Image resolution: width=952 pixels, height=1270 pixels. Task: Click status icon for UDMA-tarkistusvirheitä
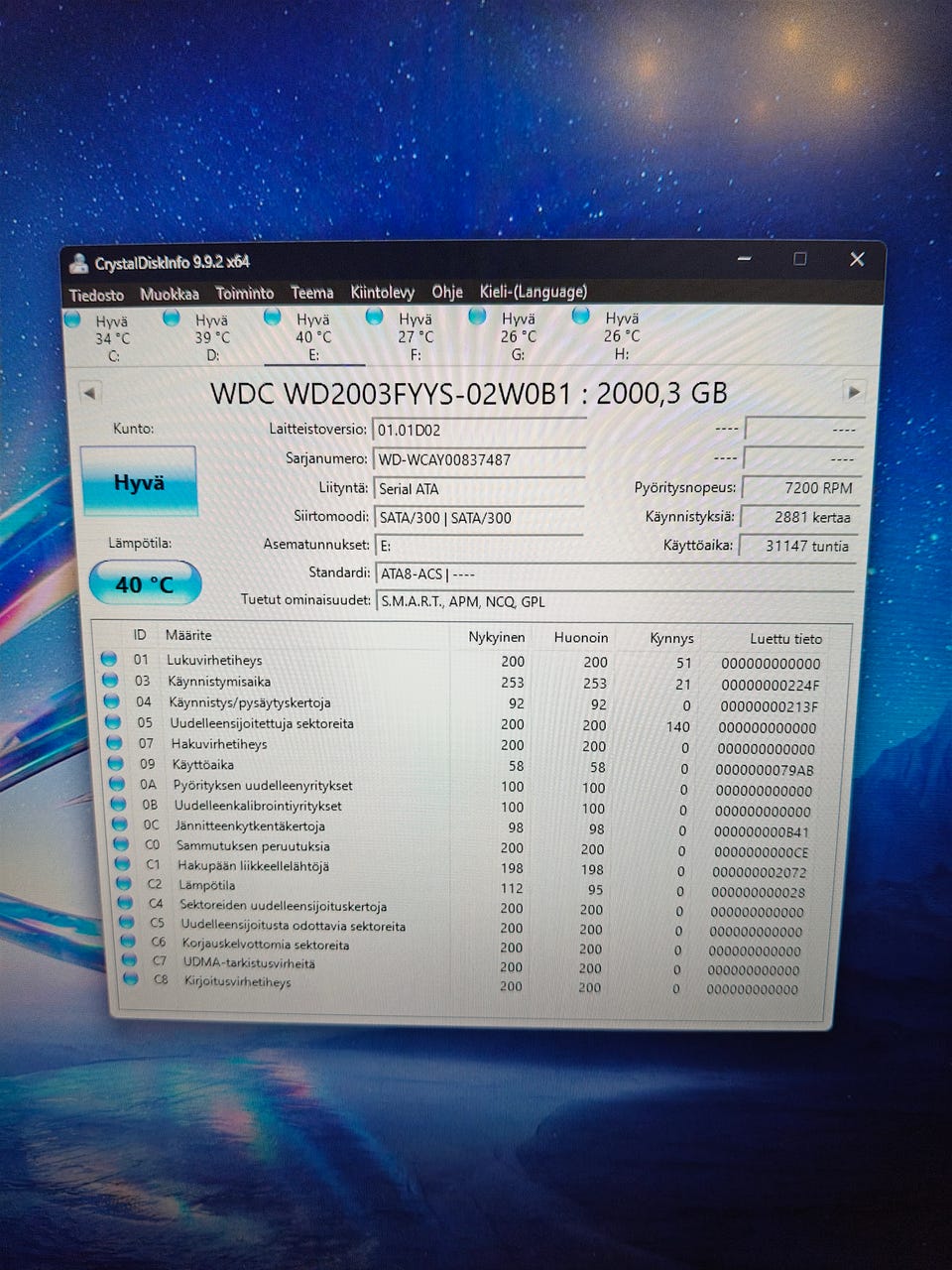[x=129, y=959]
